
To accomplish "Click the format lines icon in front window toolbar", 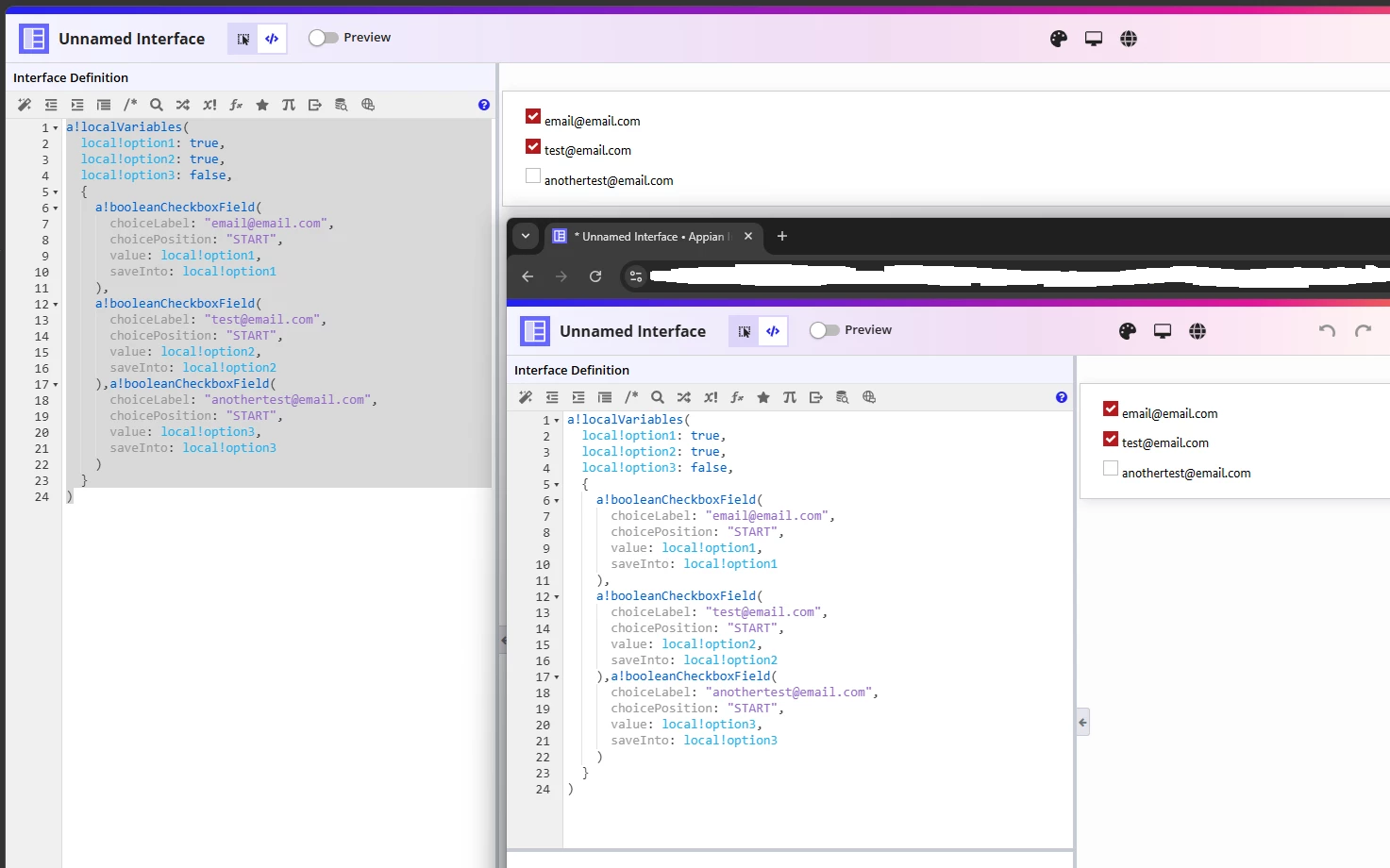I will 605,397.
